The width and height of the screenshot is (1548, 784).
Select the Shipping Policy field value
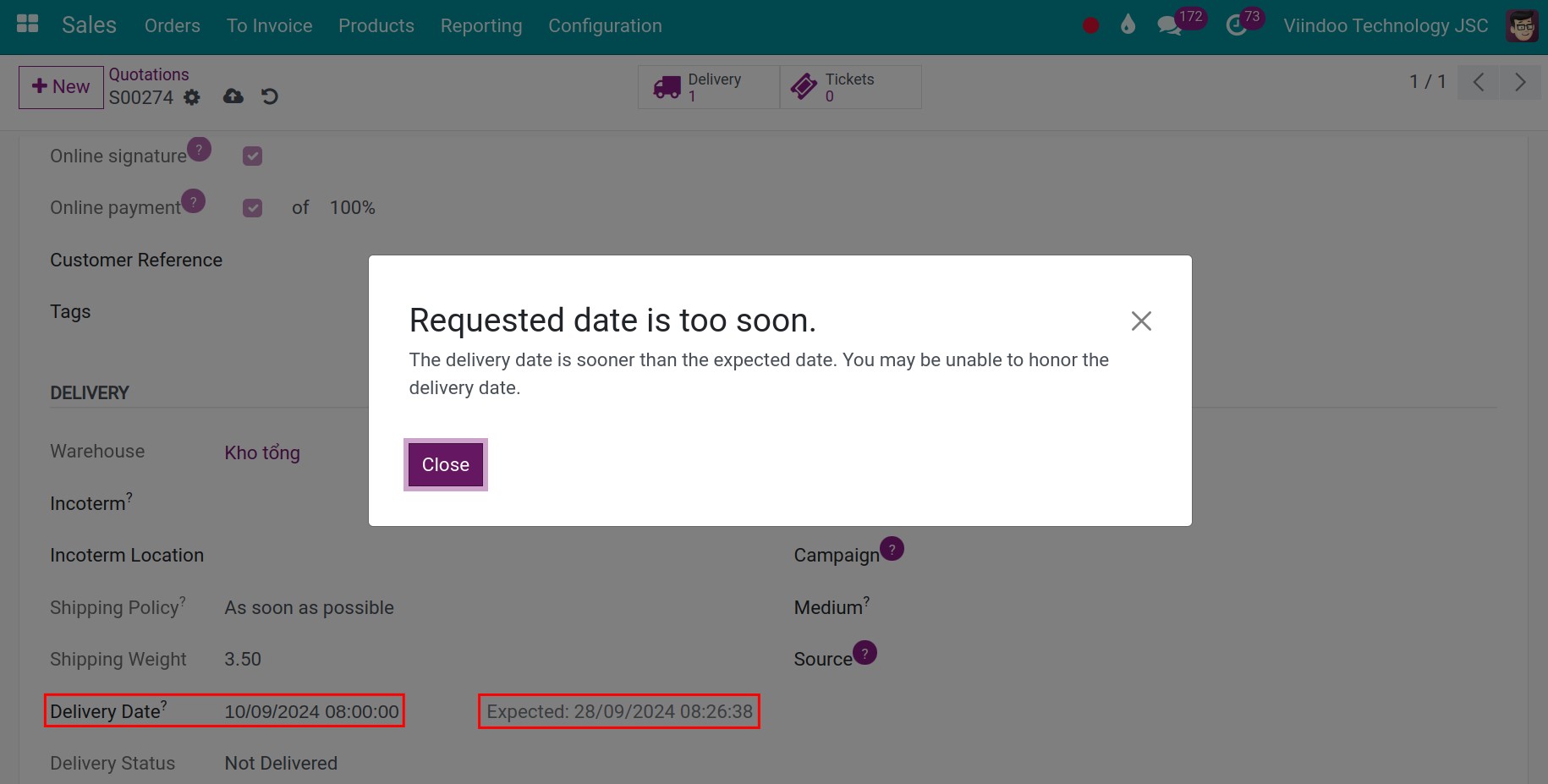310,607
